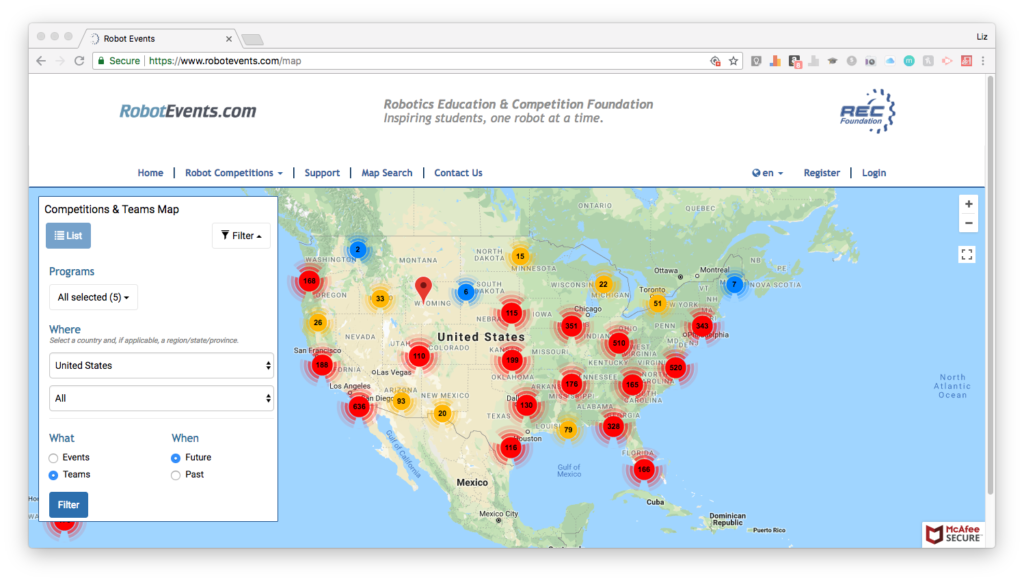The height and width of the screenshot is (582, 1024).
Task: Open the List view of competitions
Action: [67, 235]
